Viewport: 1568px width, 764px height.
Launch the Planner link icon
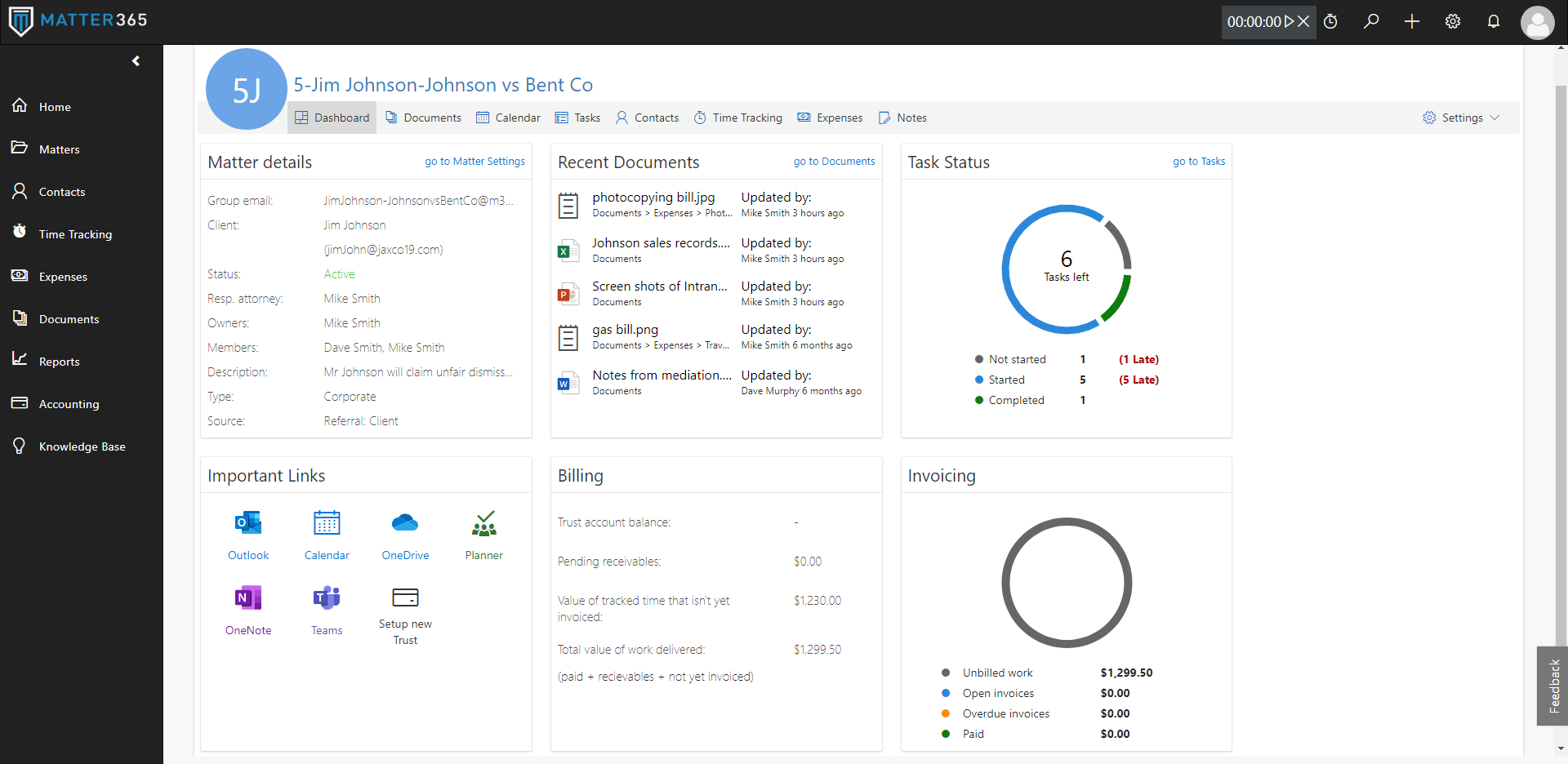(x=483, y=523)
